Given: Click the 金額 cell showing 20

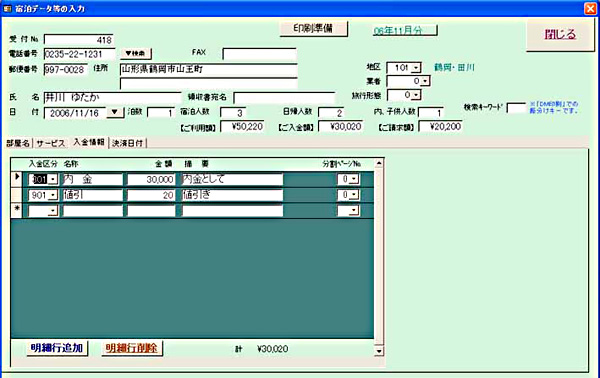Looking at the screenshot, I should (x=151, y=195).
